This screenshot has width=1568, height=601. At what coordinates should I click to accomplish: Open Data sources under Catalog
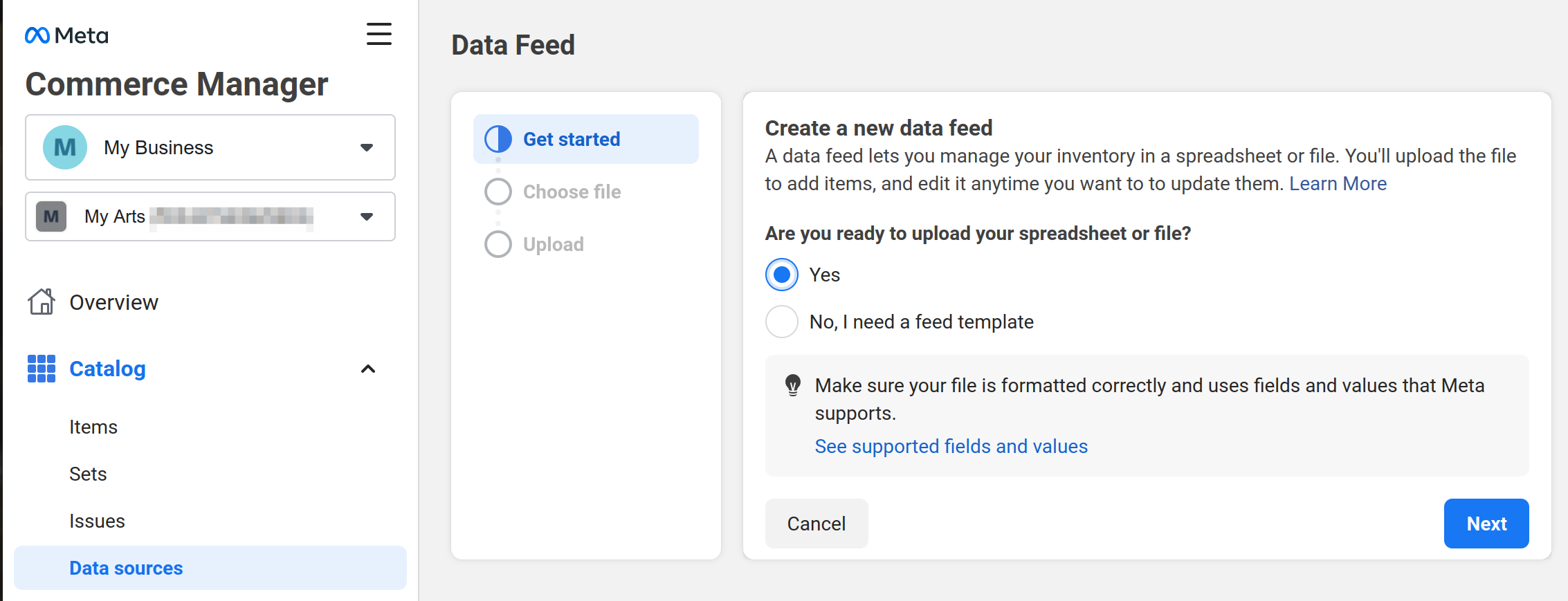210,568
